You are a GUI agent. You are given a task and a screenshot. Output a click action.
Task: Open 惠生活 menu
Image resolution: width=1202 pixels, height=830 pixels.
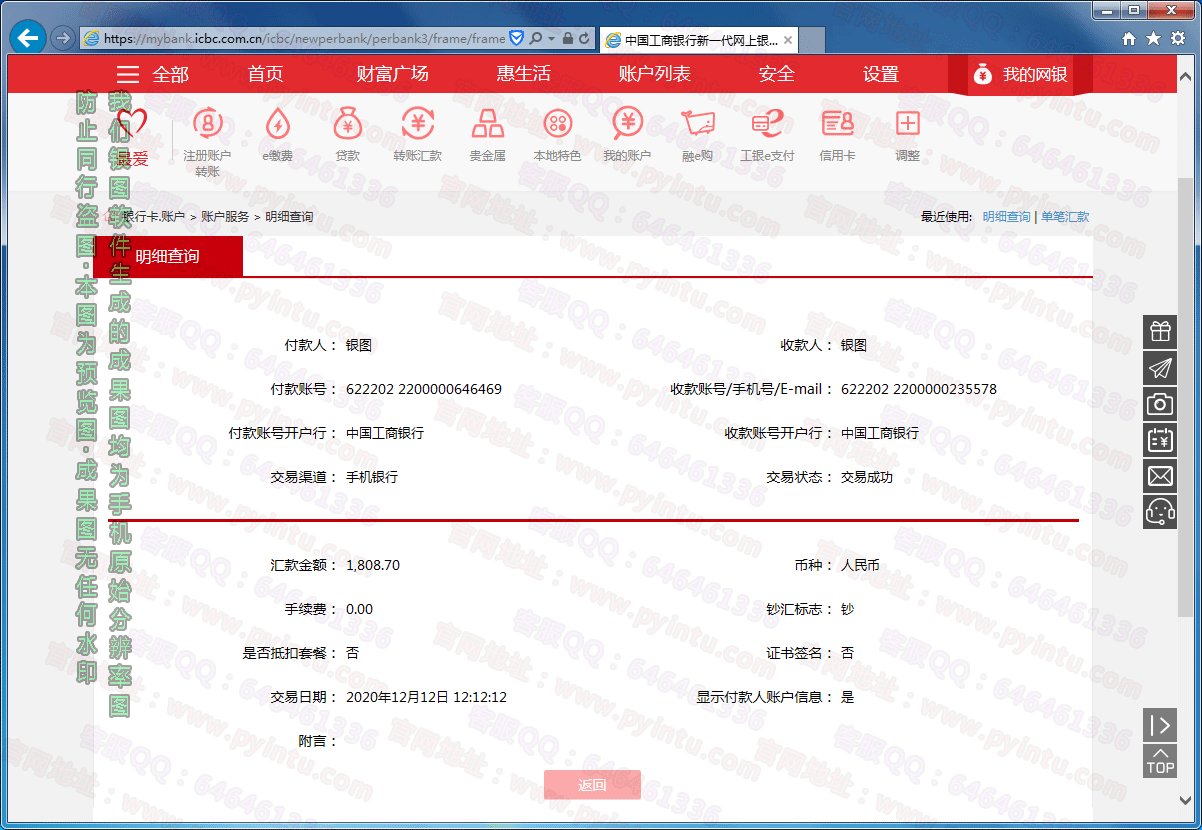coord(523,74)
